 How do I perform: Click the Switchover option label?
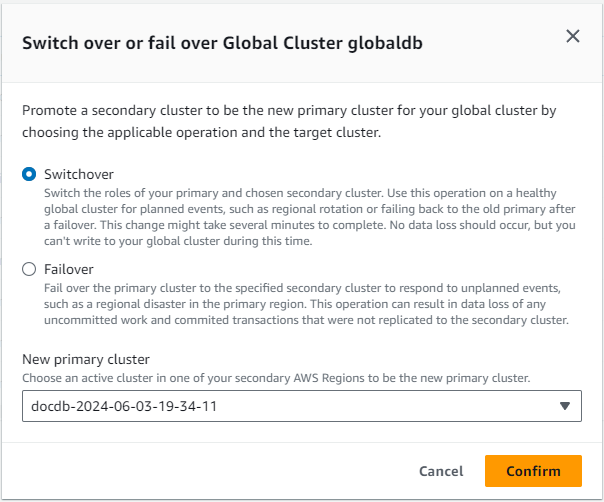tap(77, 173)
